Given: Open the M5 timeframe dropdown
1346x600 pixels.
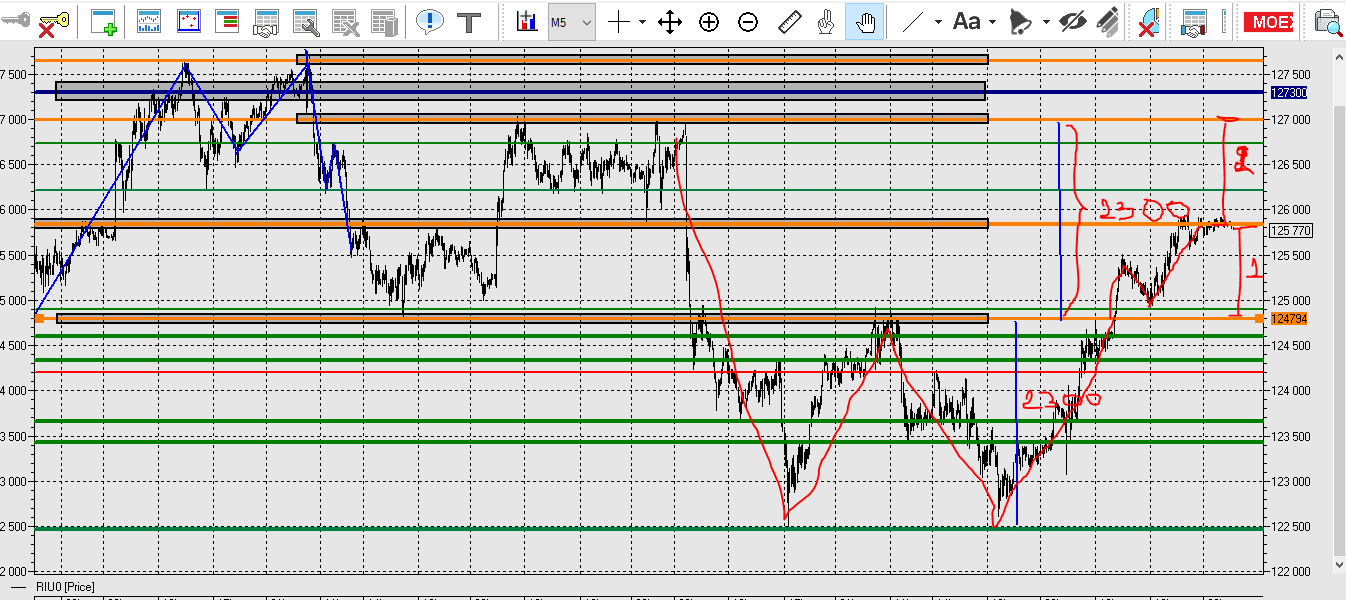Looking at the screenshot, I should pyautogui.click(x=572, y=21).
